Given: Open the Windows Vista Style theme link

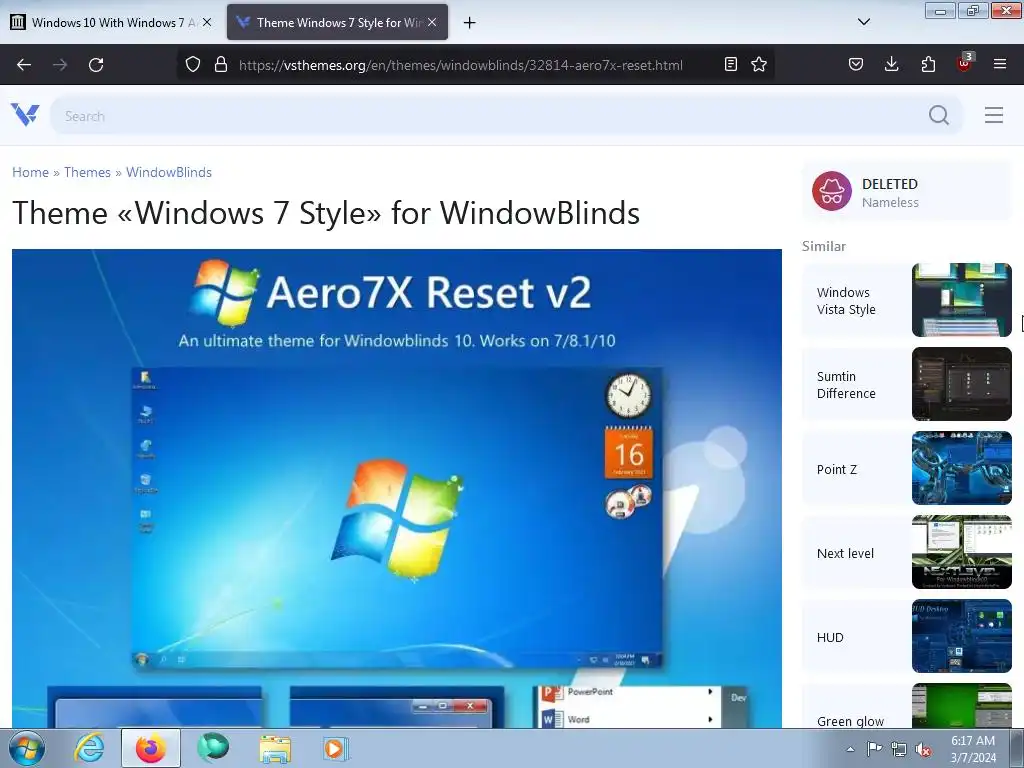Looking at the screenshot, I should (846, 301).
